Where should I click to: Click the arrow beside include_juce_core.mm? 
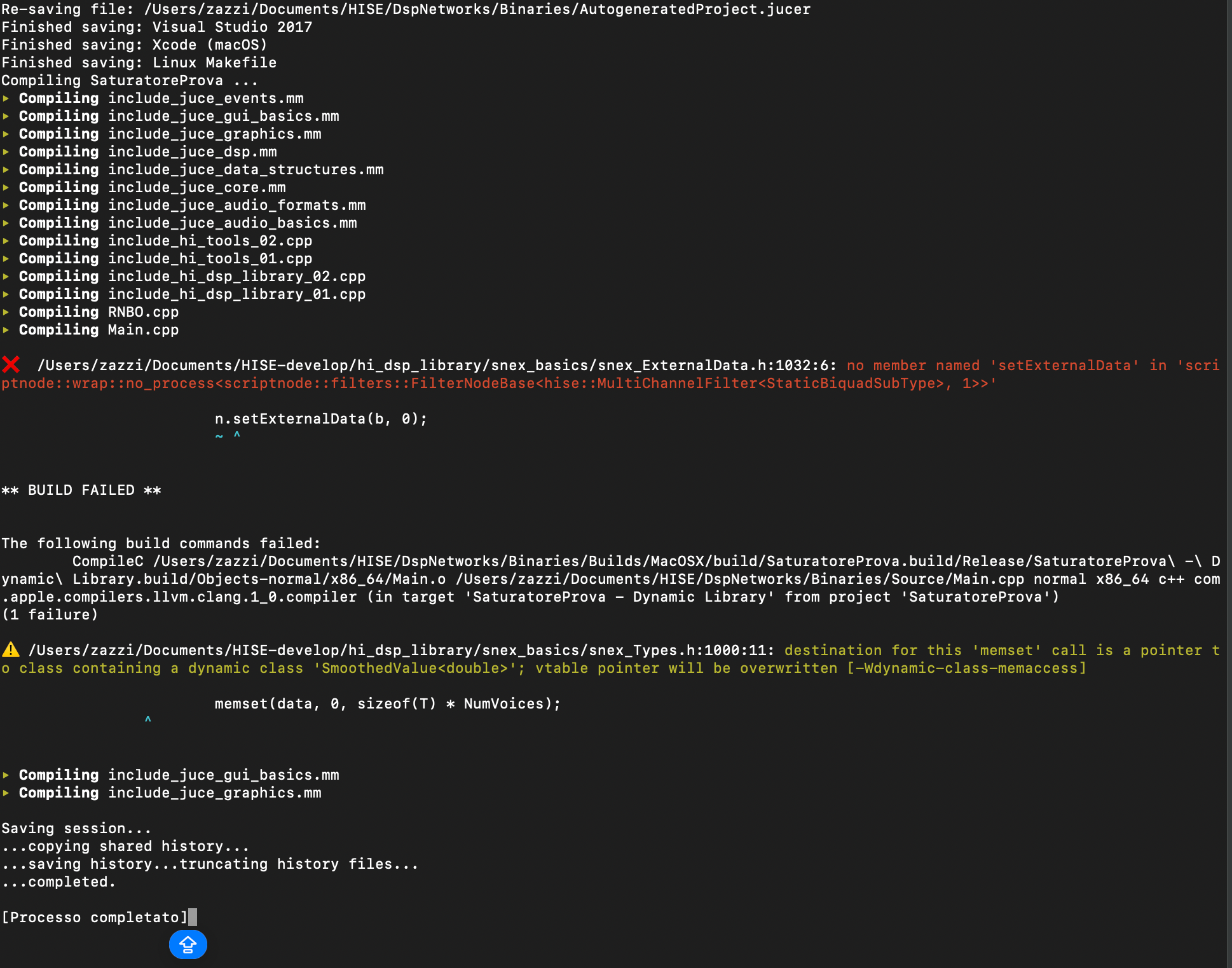6,188
